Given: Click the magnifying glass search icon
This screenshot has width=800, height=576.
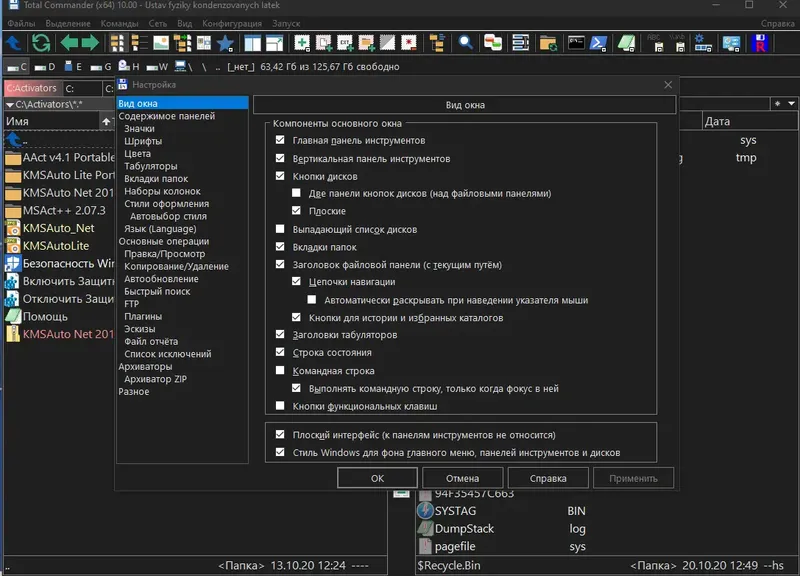Looking at the screenshot, I should coord(465,43).
